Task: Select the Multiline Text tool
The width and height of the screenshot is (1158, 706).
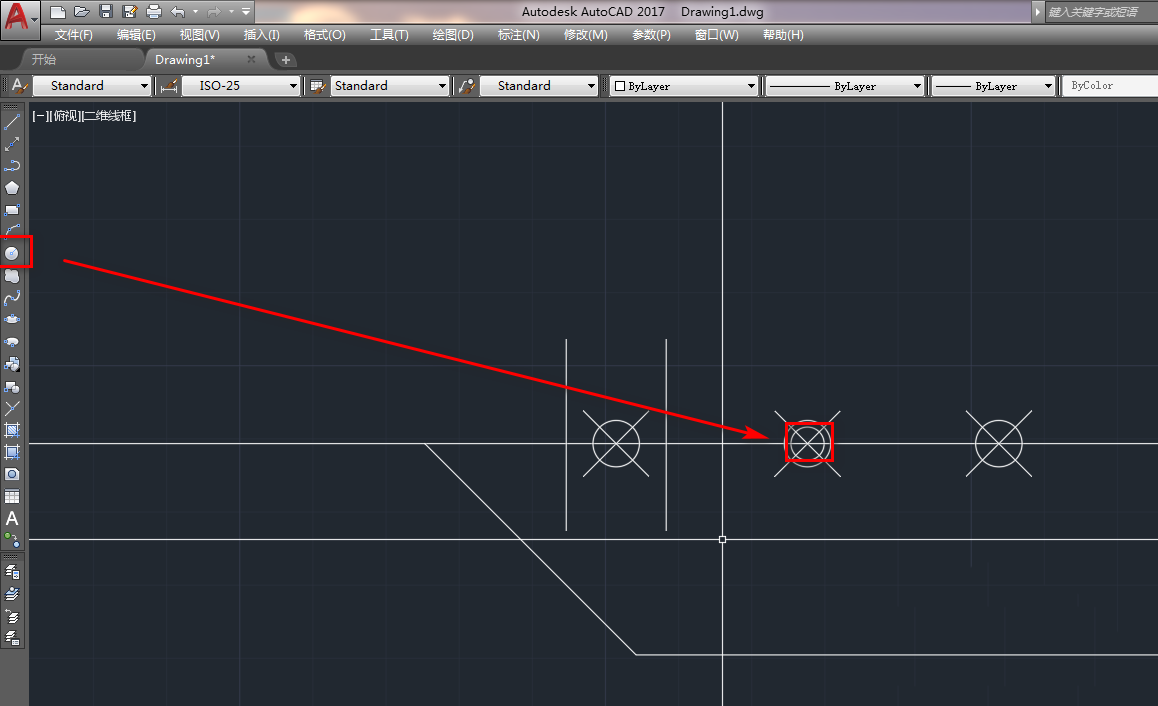Action: click(x=12, y=518)
